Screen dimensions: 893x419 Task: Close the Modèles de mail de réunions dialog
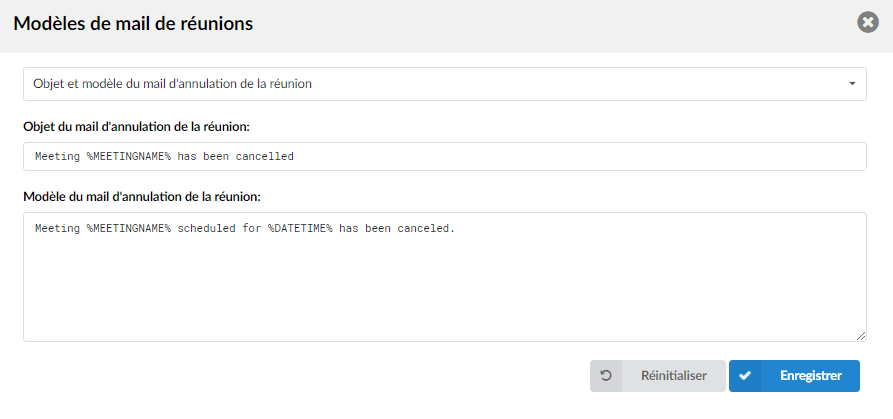867,23
